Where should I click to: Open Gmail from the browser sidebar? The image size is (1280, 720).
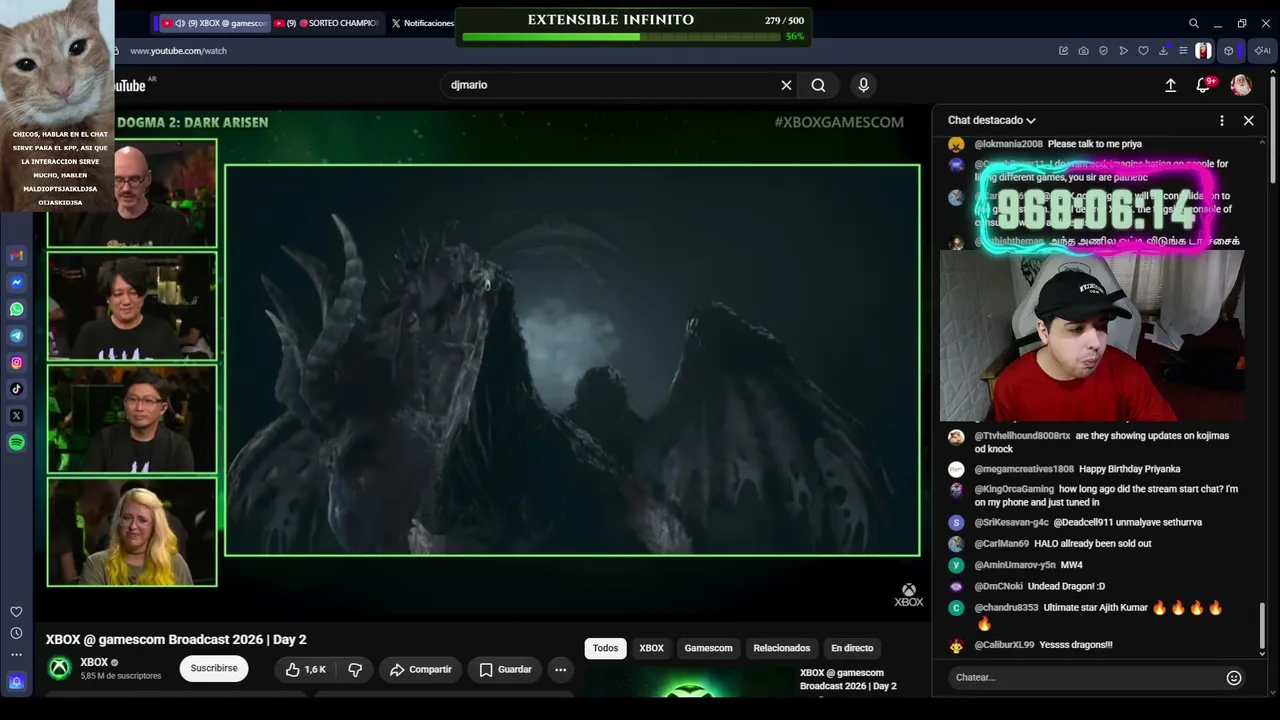[16, 256]
